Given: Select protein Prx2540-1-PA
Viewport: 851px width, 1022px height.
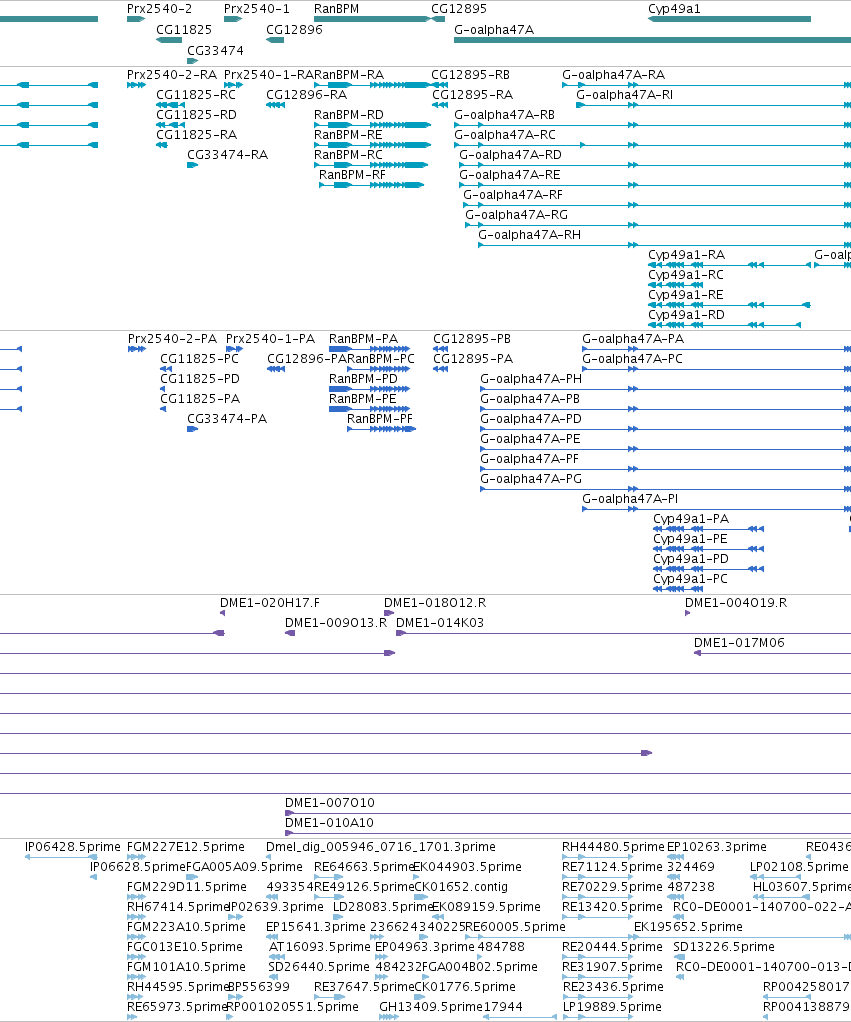Looking at the screenshot, I should pos(270,340).
